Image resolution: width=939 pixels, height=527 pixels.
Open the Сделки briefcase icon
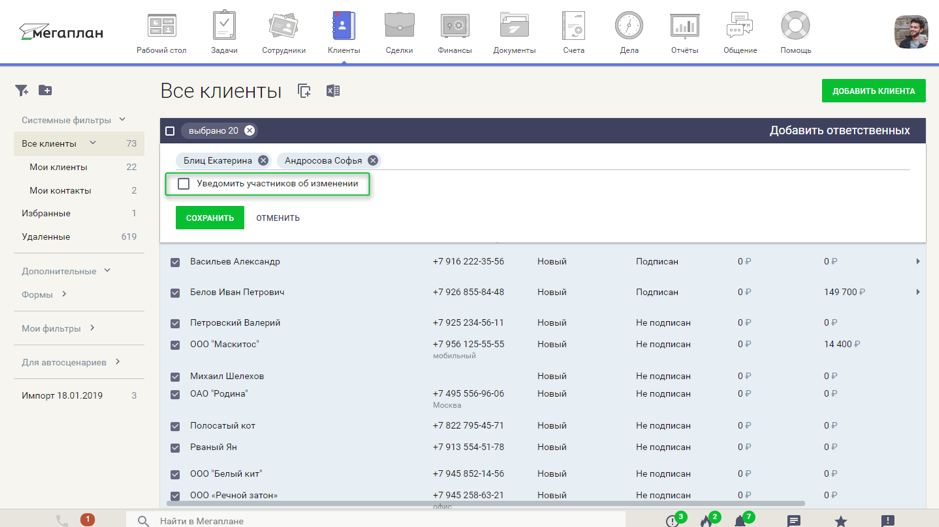399,27
